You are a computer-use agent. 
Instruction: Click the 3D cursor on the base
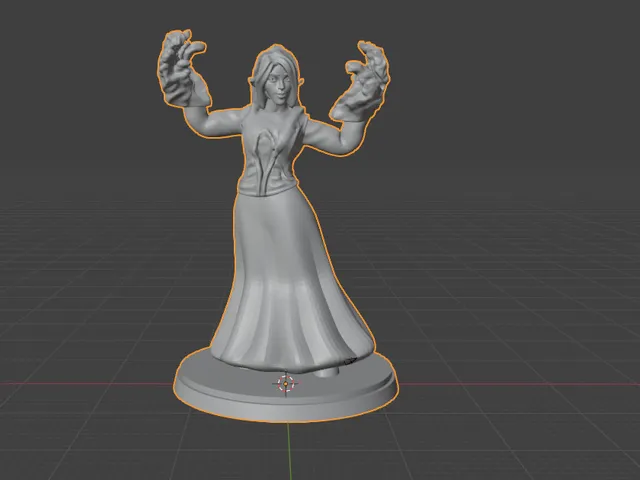pos(286,384)
